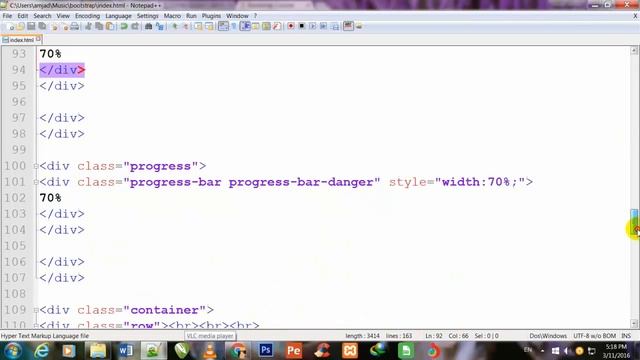Click the Save All toolbar icon

[x=42, y=27]
